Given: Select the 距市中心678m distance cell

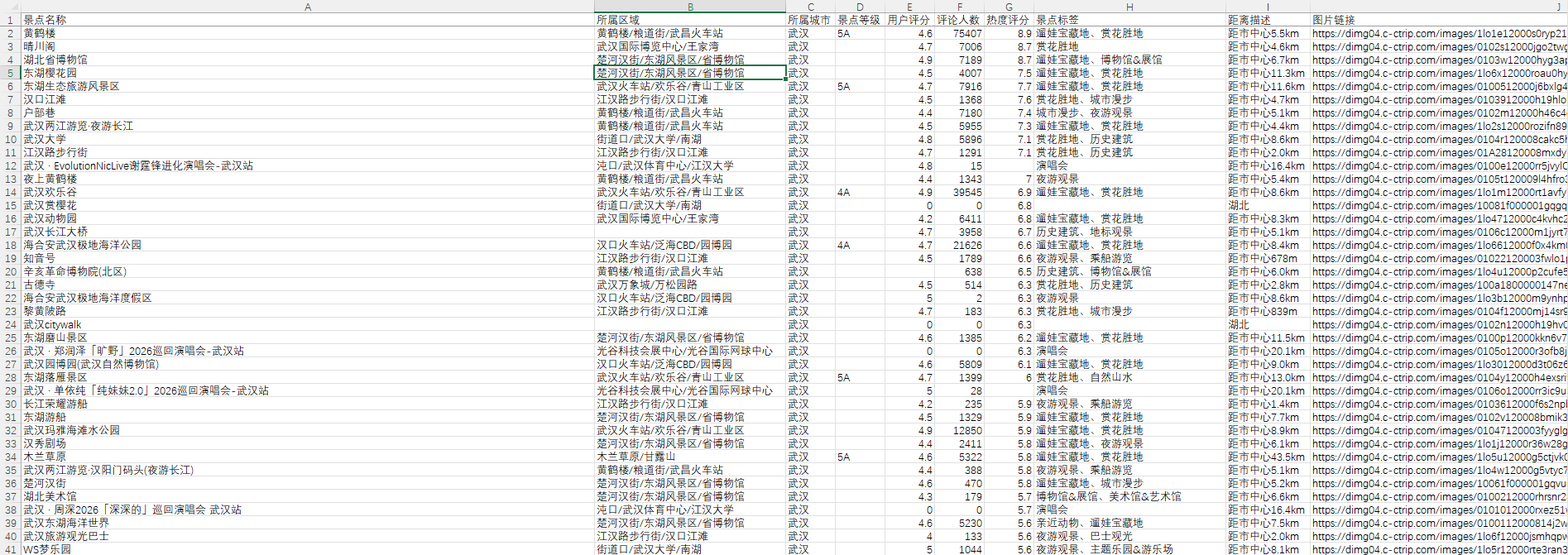Looking at the screenshot, I should point(1268,258).
